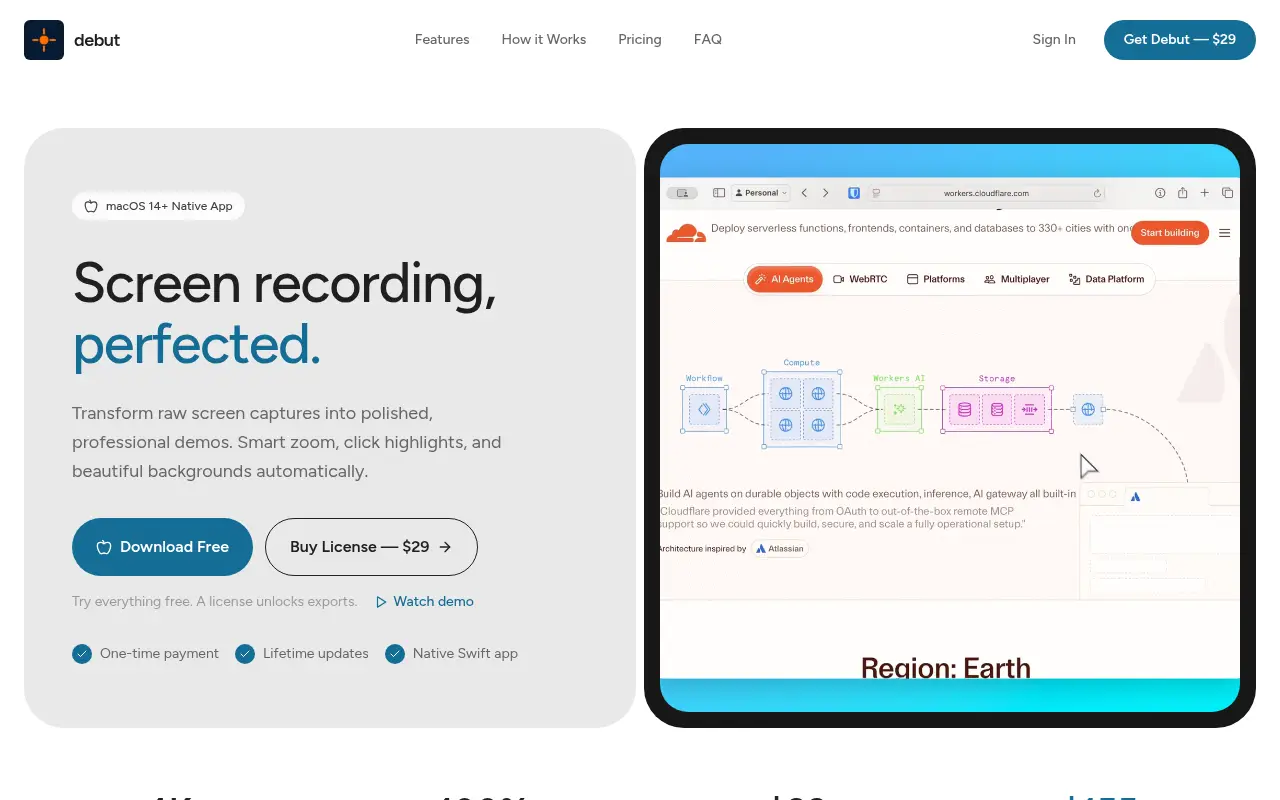Click the Atlassian badge
Viewport: 1280px width, 800px height.
pos(779,549)
